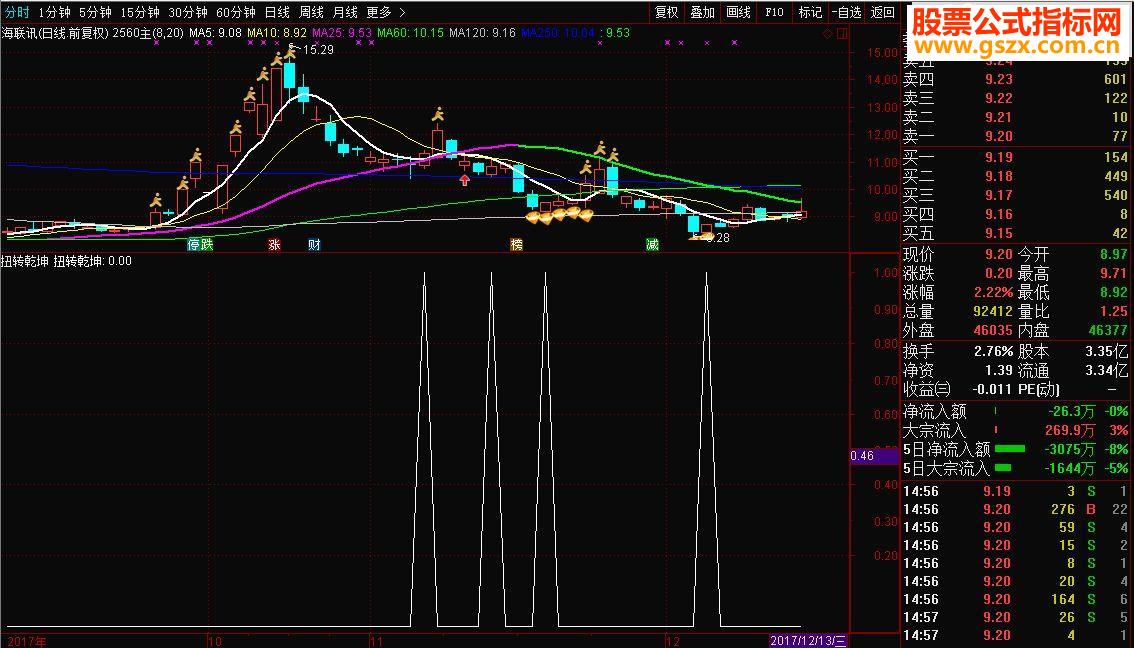
Task: Click the 量比 1.25 value
Action: [1114, 312]
